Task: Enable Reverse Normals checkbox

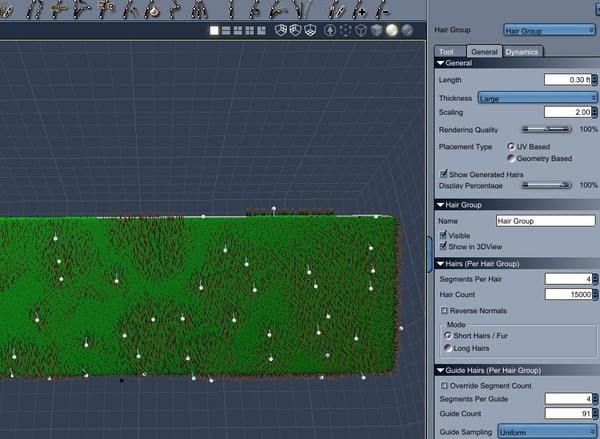Action: (444, 310)
